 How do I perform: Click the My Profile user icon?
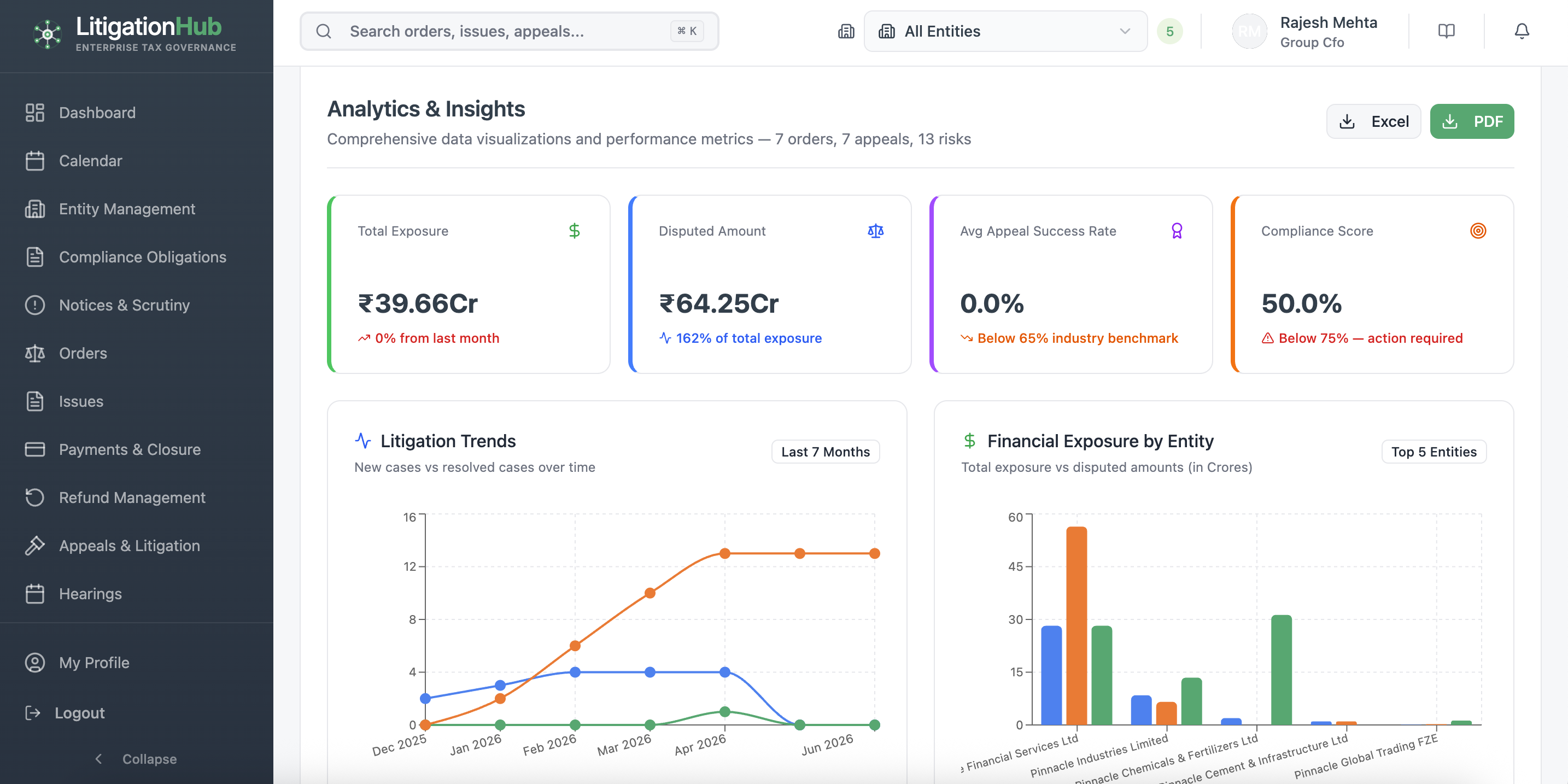click(x=34, y=662)
